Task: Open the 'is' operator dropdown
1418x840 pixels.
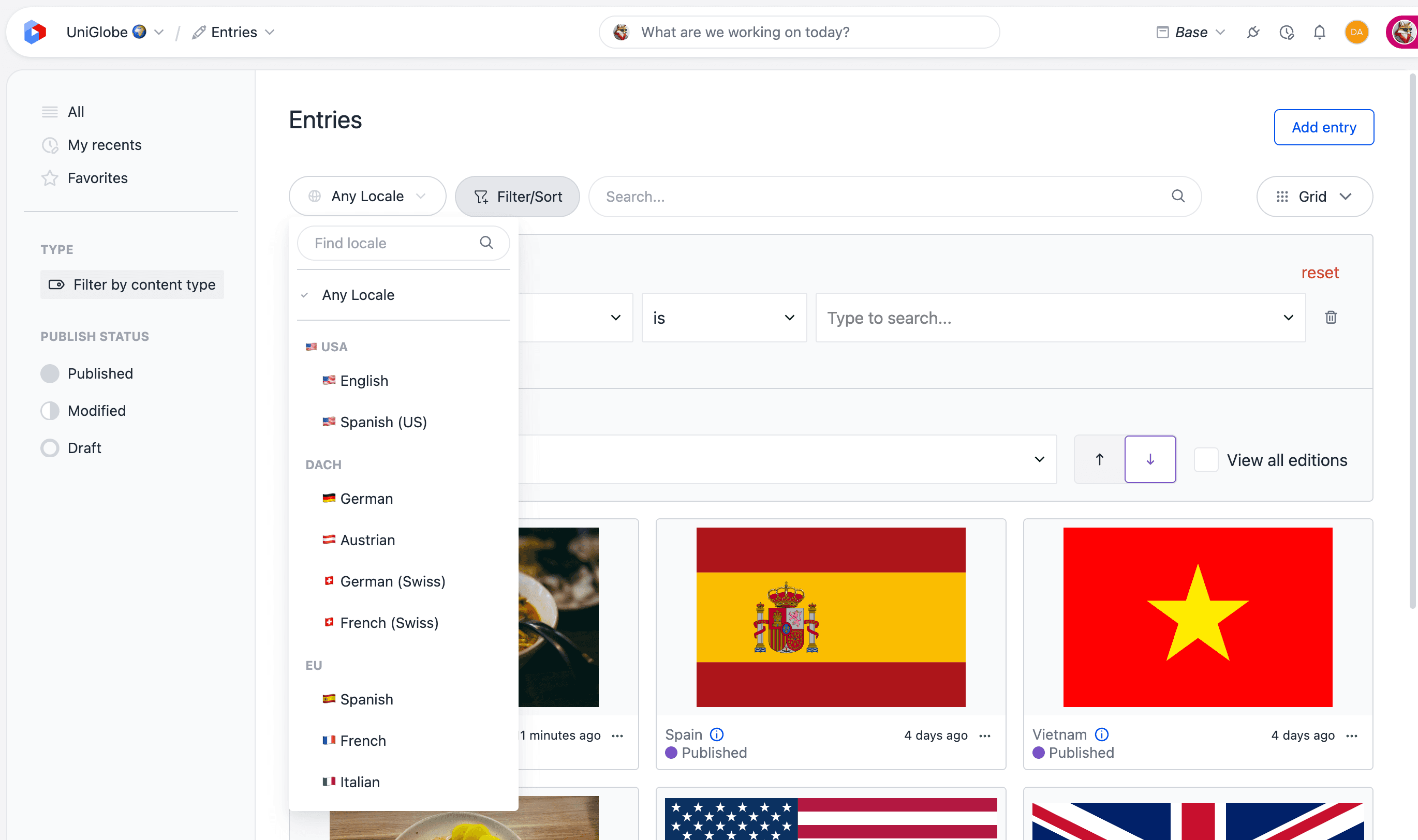Action: (723, 318)
